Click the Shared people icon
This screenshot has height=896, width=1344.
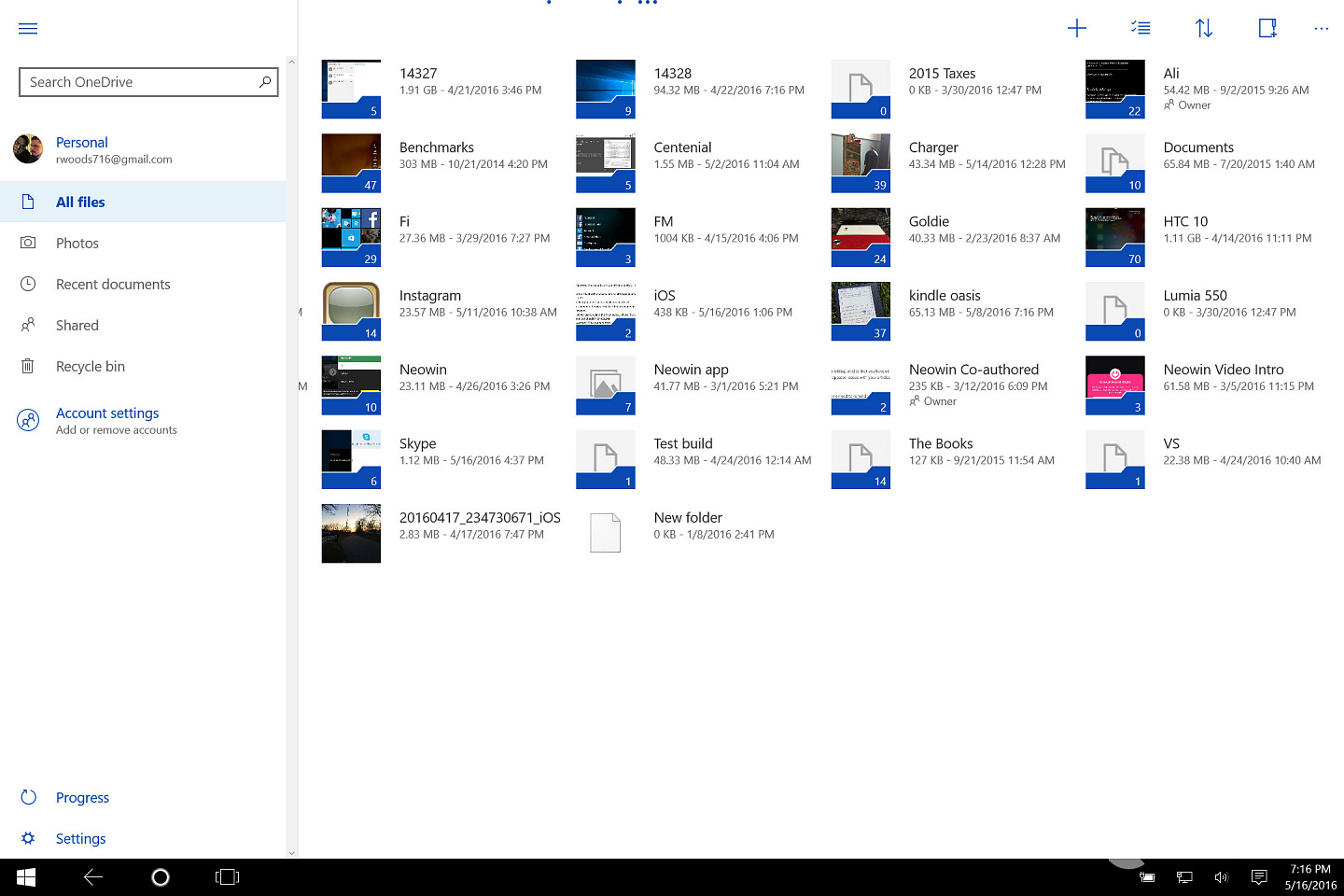tap(28, 325)
